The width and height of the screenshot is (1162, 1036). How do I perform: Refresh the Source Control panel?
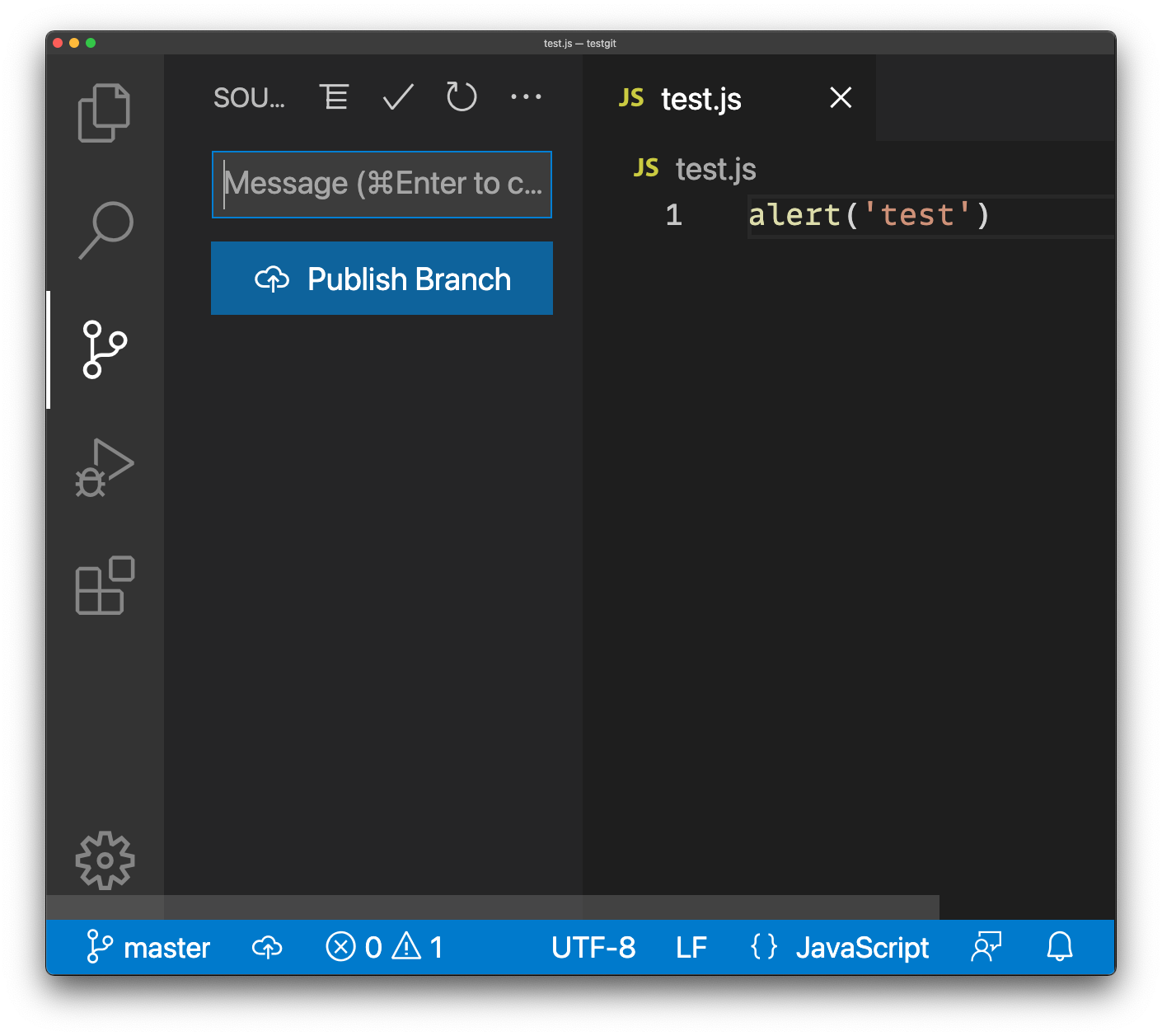462,97
